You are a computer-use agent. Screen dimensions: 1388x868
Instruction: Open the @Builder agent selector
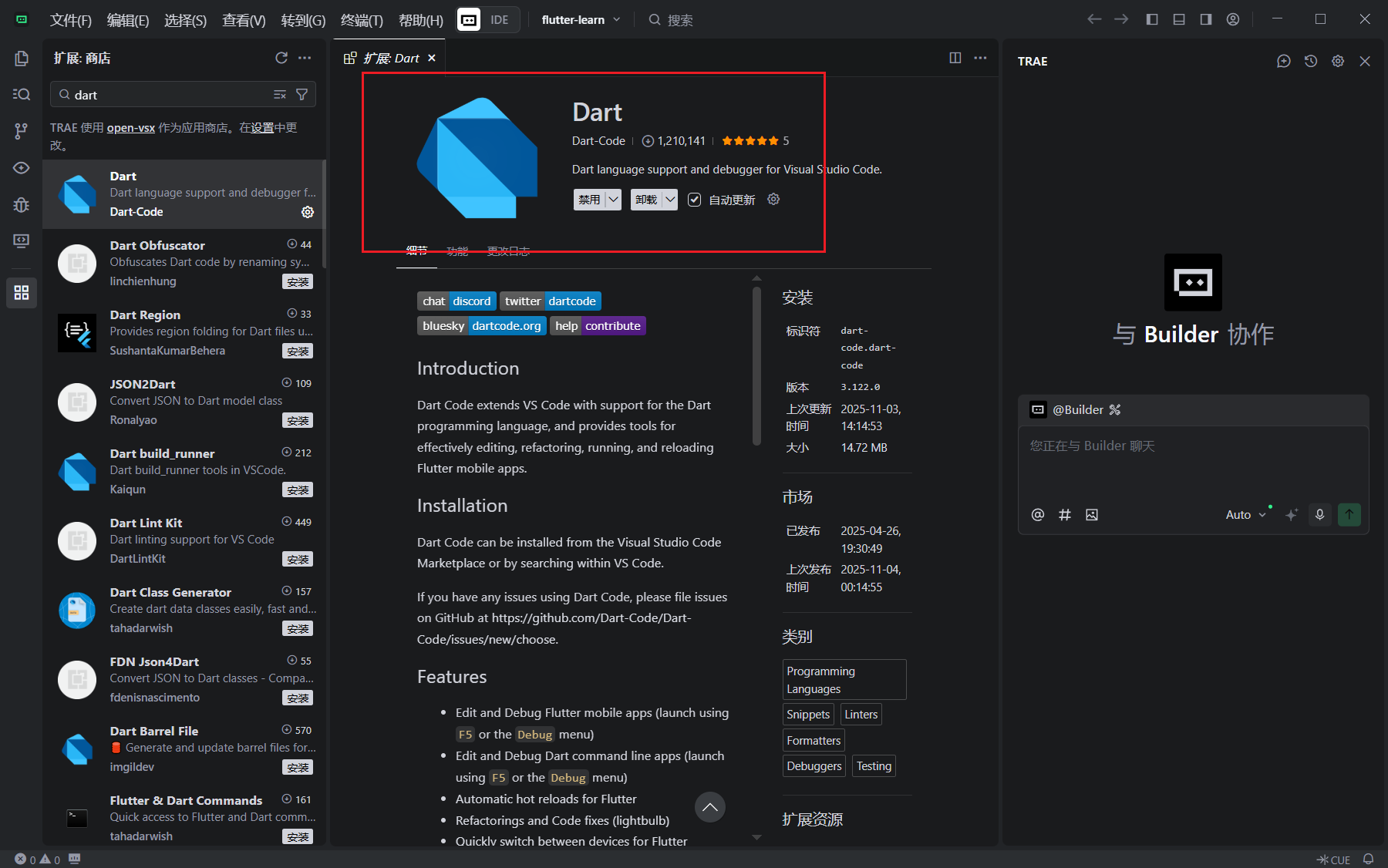coord(1076,409)
